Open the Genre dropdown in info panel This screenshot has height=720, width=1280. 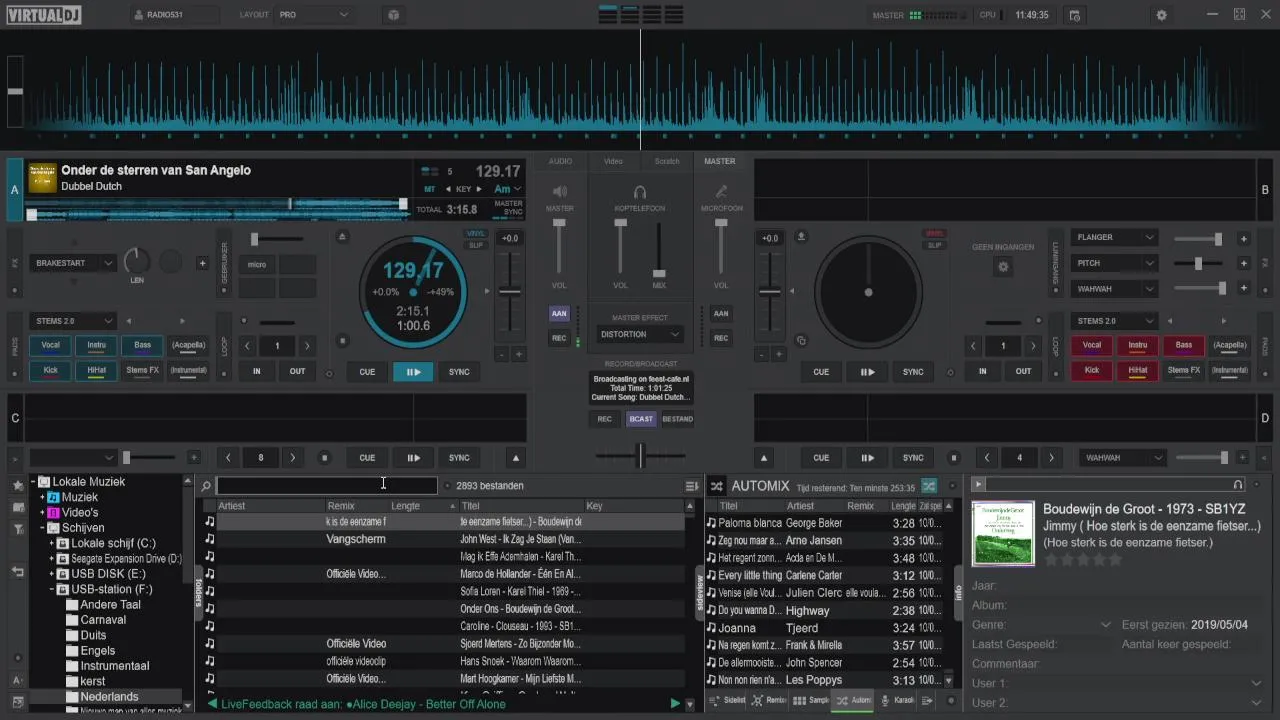click(1106, 625)
